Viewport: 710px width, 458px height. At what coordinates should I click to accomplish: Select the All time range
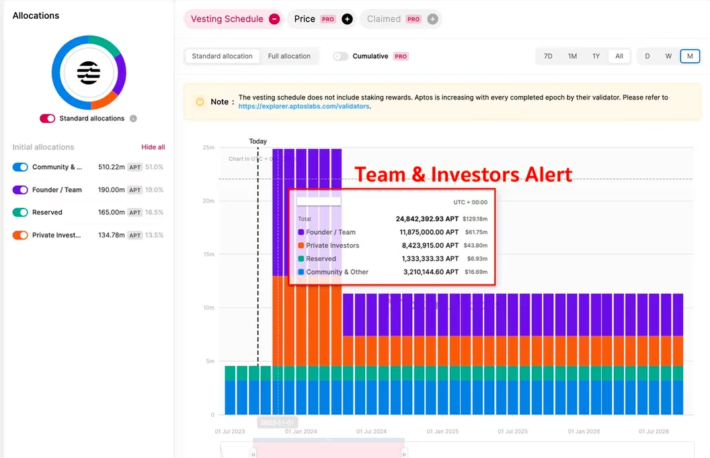point(619,56)
